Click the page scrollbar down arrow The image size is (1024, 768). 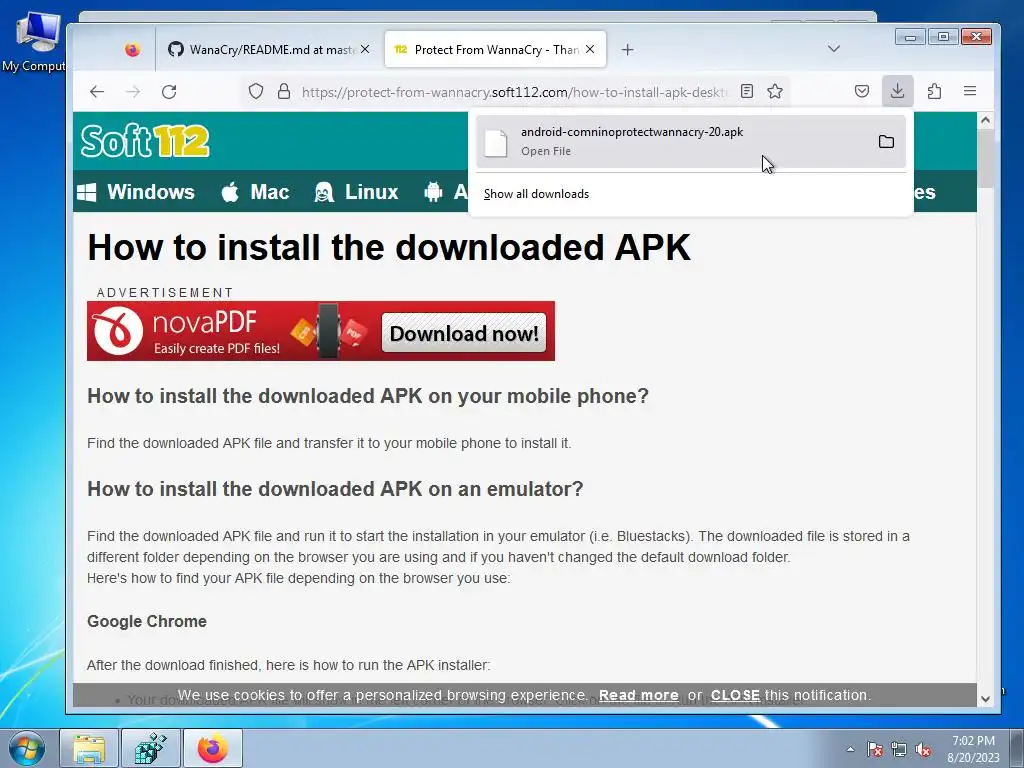click(x=985, y=699)
